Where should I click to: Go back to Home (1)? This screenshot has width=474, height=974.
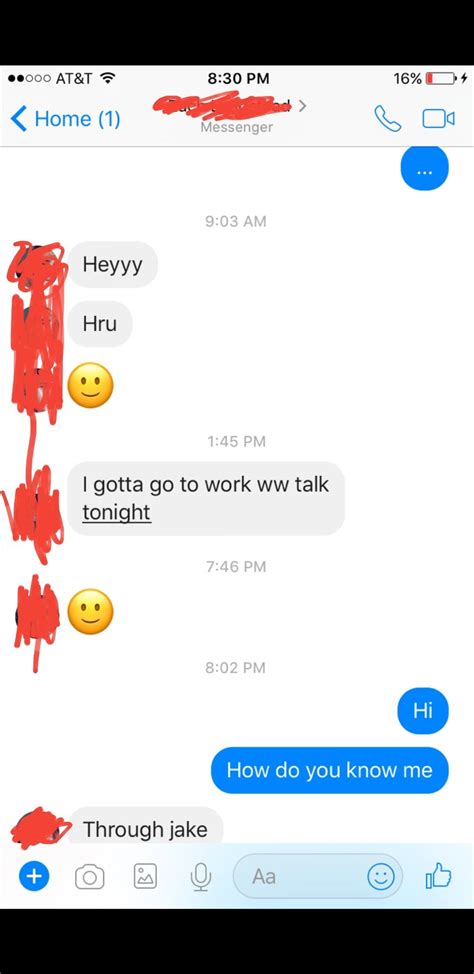66,118
